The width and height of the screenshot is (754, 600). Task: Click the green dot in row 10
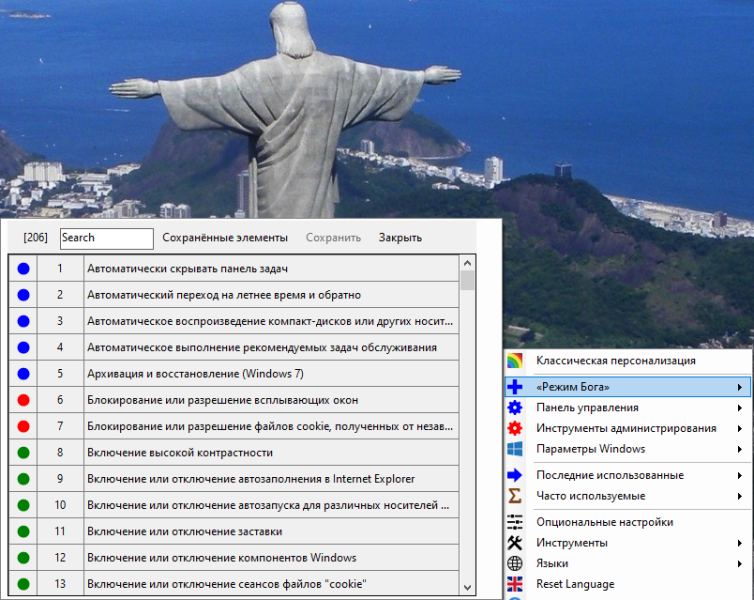[x=24, y=505]
